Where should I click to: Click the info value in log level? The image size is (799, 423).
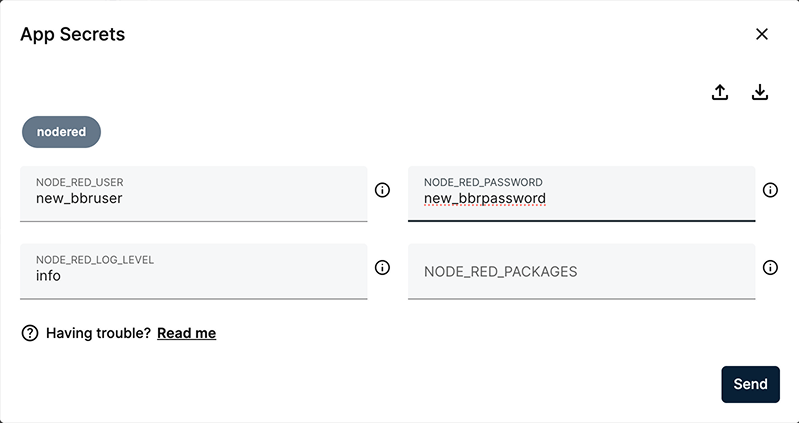48,275
